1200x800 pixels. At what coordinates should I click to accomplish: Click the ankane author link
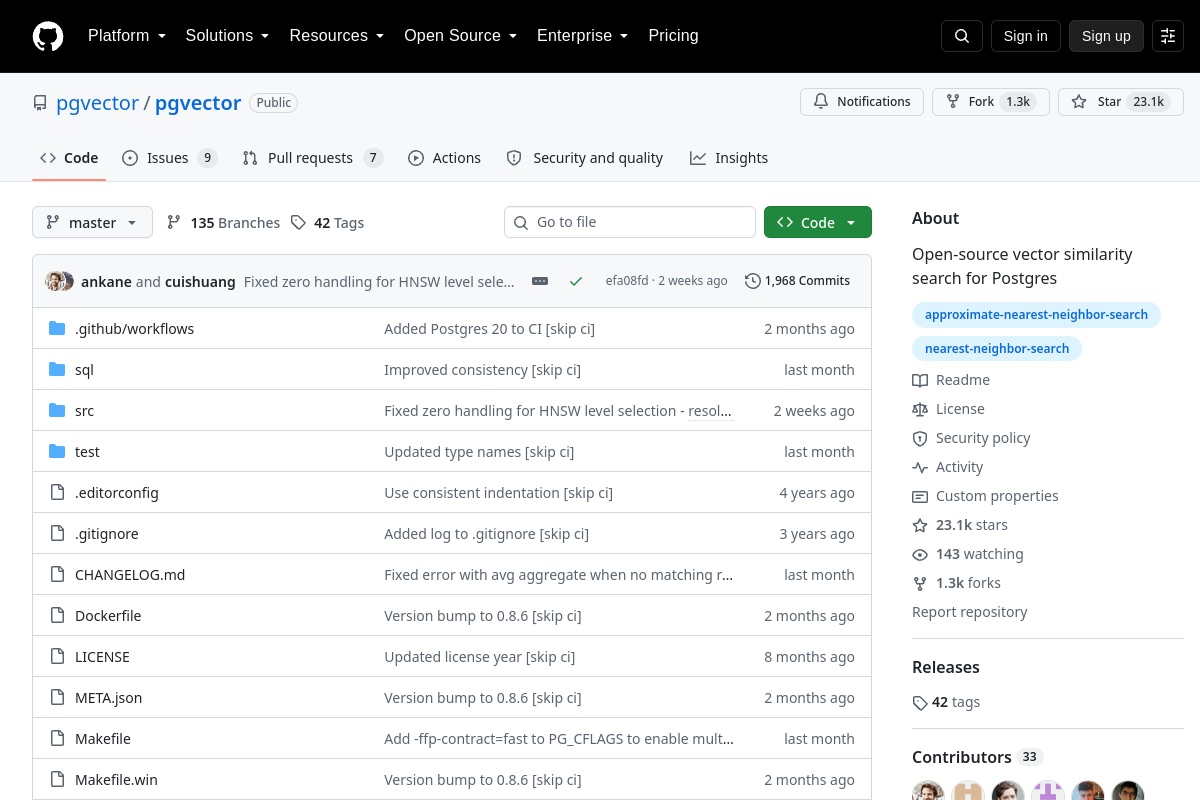coord(106,281)
